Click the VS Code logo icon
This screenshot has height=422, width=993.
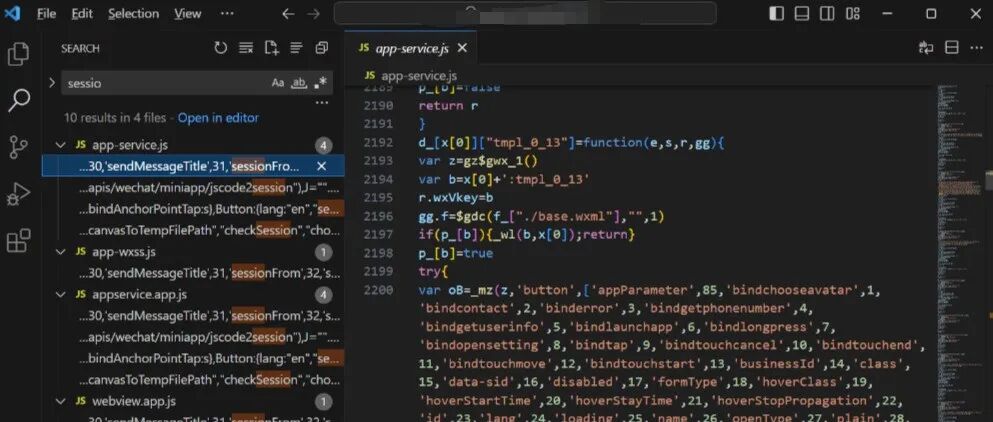coord(12,13)
